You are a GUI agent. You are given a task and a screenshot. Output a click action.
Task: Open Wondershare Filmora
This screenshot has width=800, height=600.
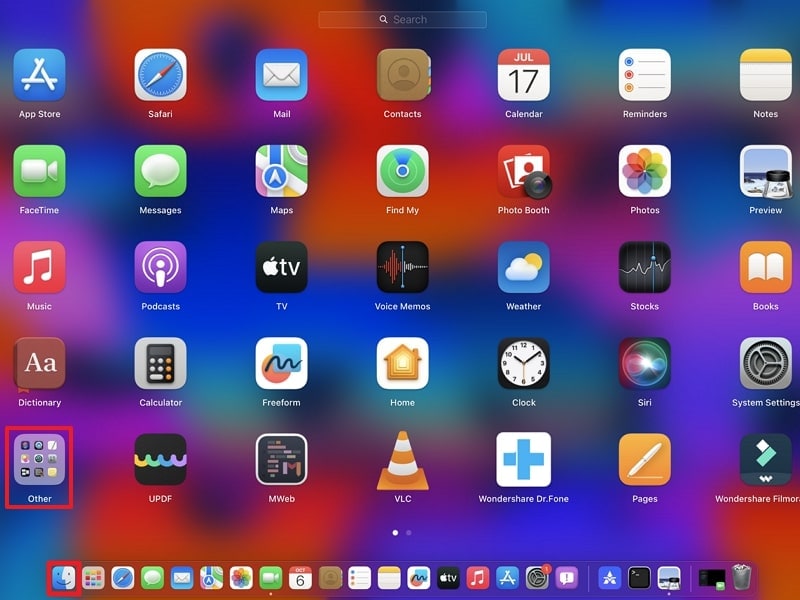point(766,460)
